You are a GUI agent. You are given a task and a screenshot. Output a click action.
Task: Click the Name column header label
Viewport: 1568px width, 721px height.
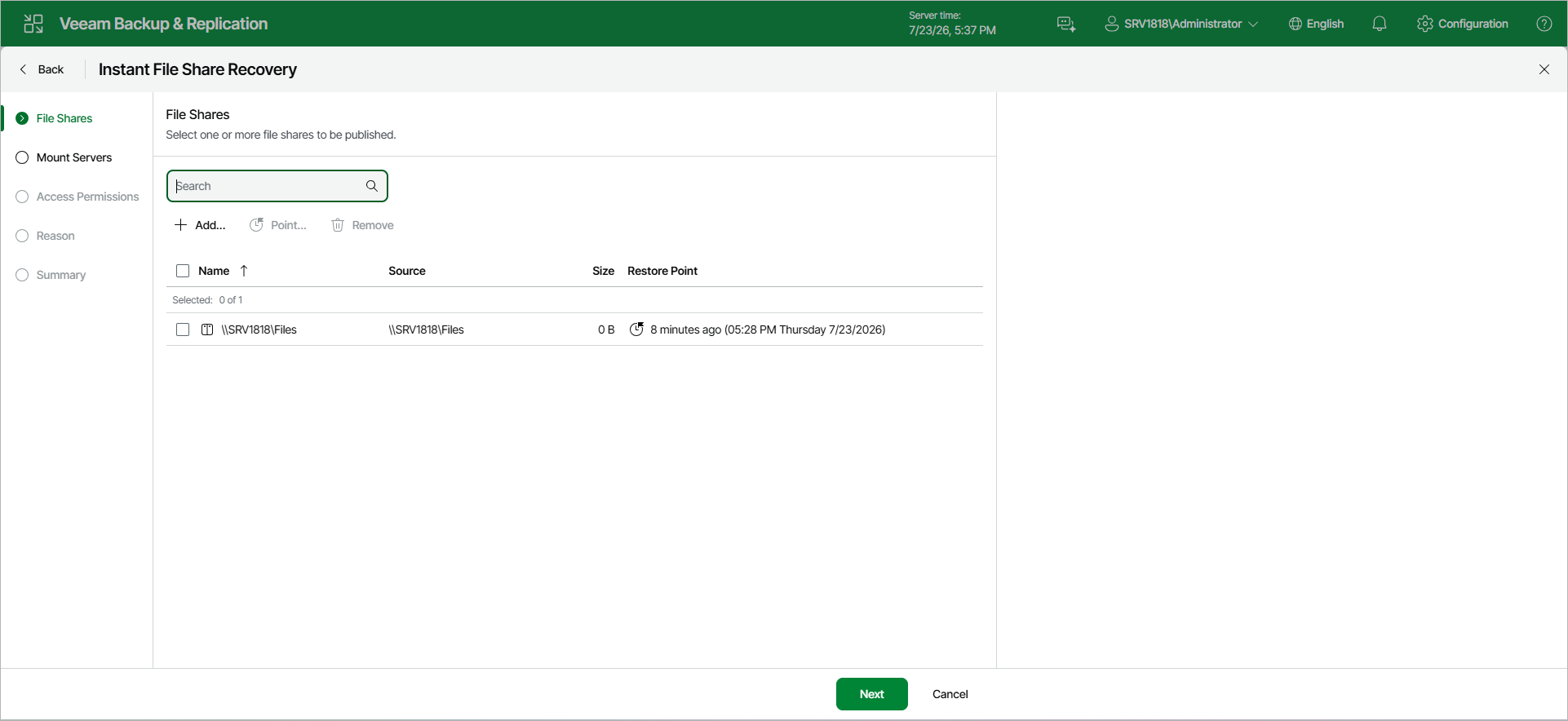tap(214, 271)
